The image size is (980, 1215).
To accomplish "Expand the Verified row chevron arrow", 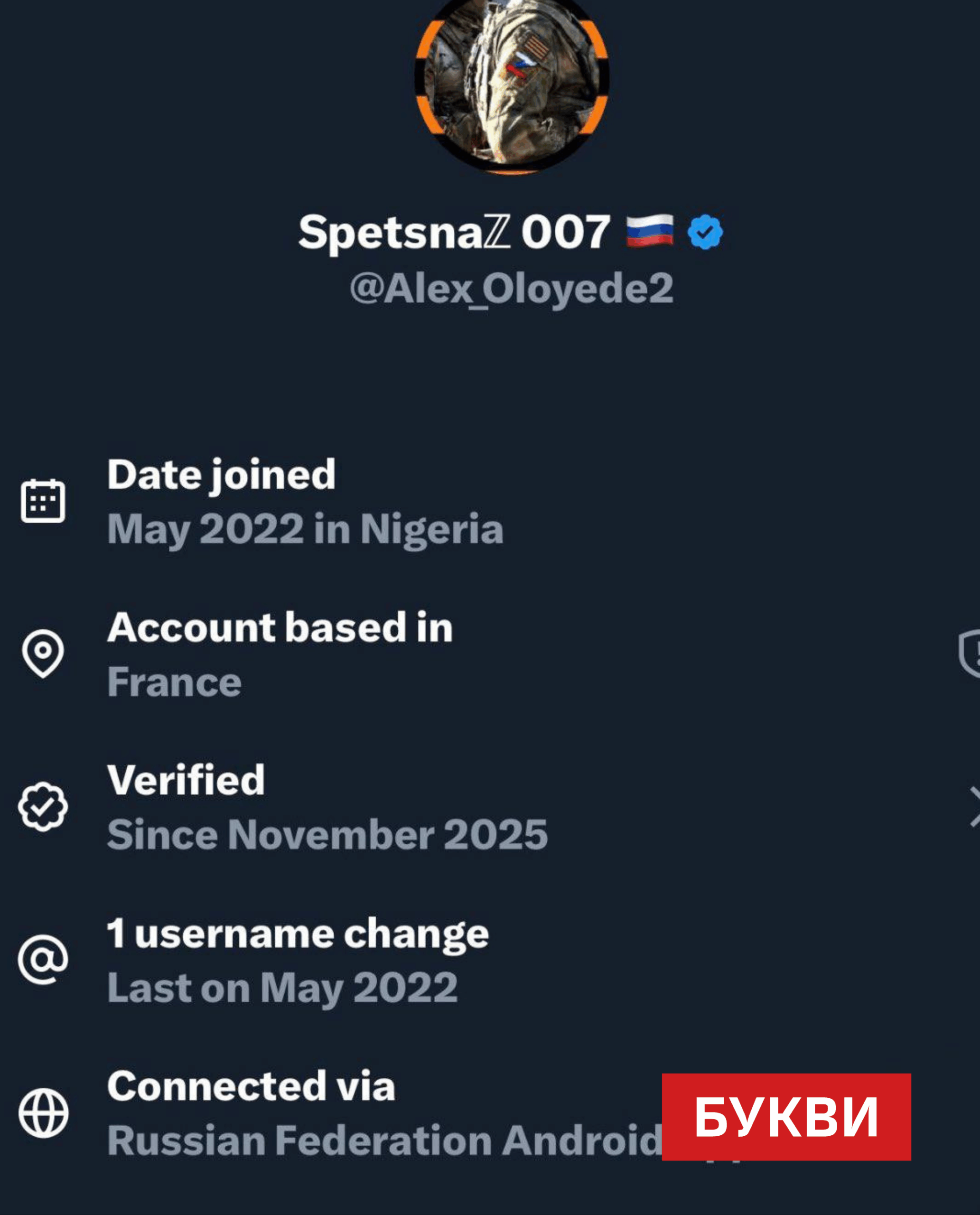I will (x=973, y=806).
